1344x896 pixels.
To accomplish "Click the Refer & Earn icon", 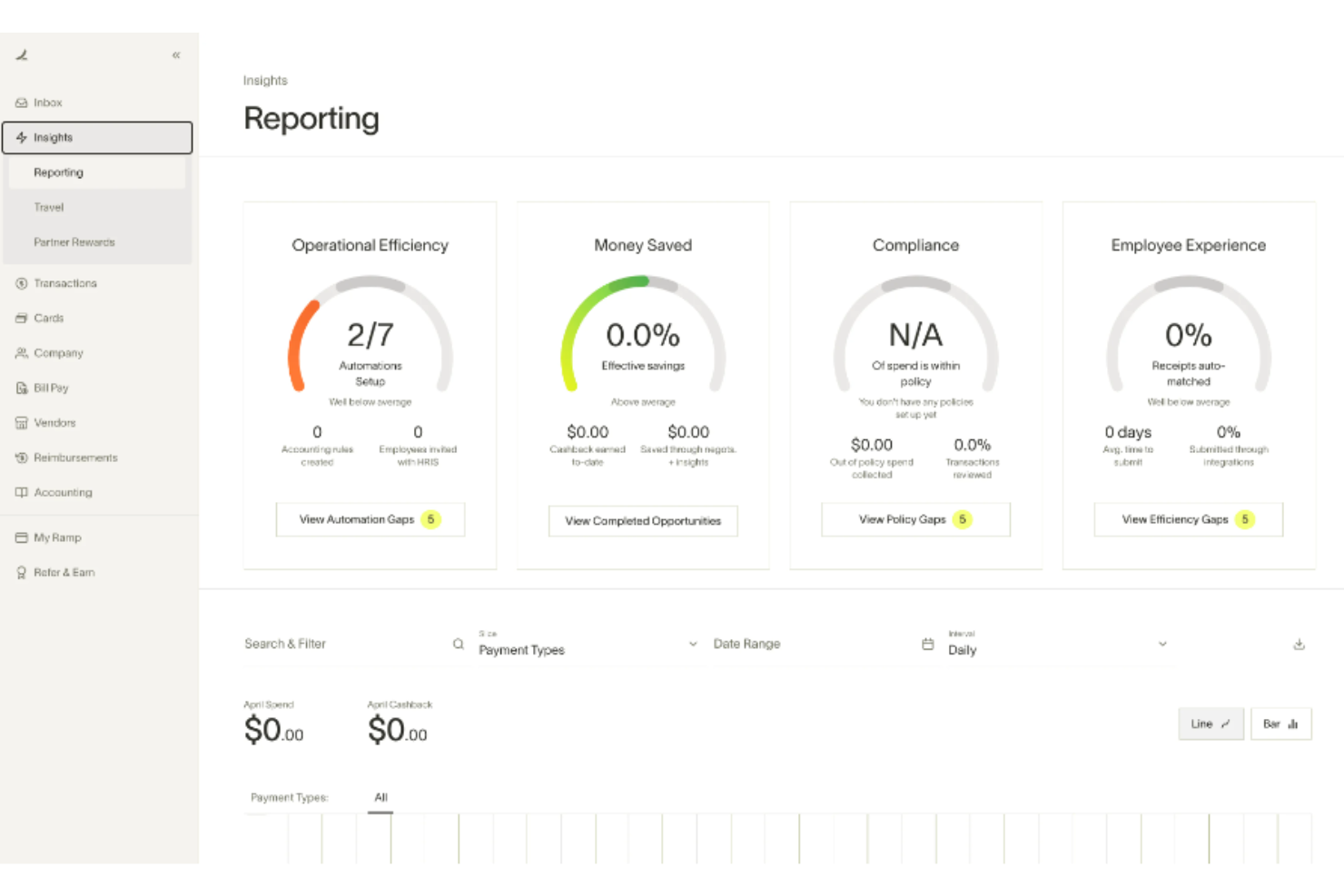I will point(22,572).
